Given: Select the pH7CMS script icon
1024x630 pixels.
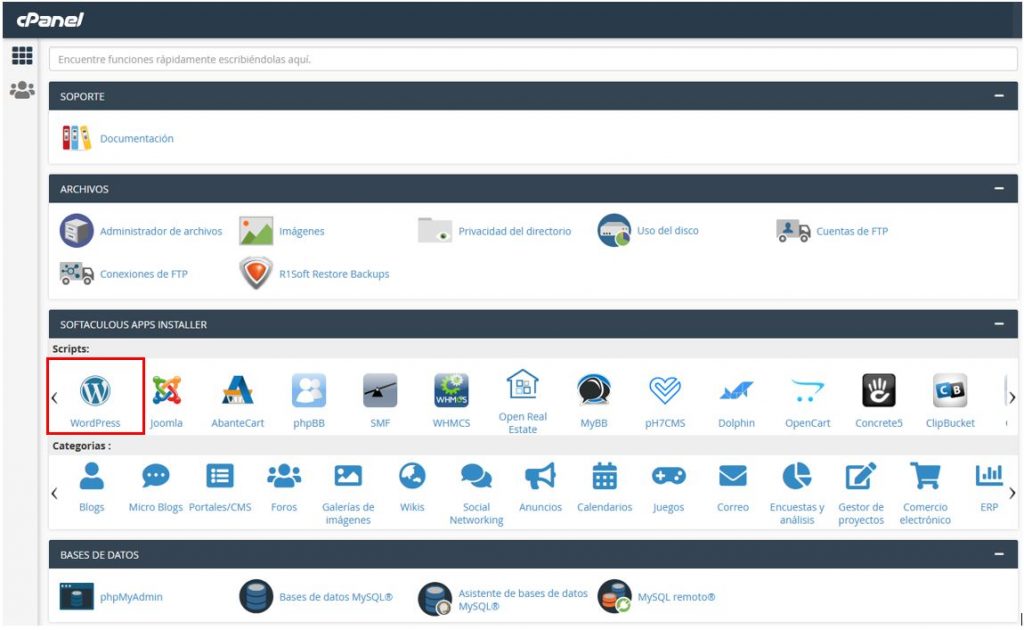Looking at the screenshot, I should pos(665,390).
